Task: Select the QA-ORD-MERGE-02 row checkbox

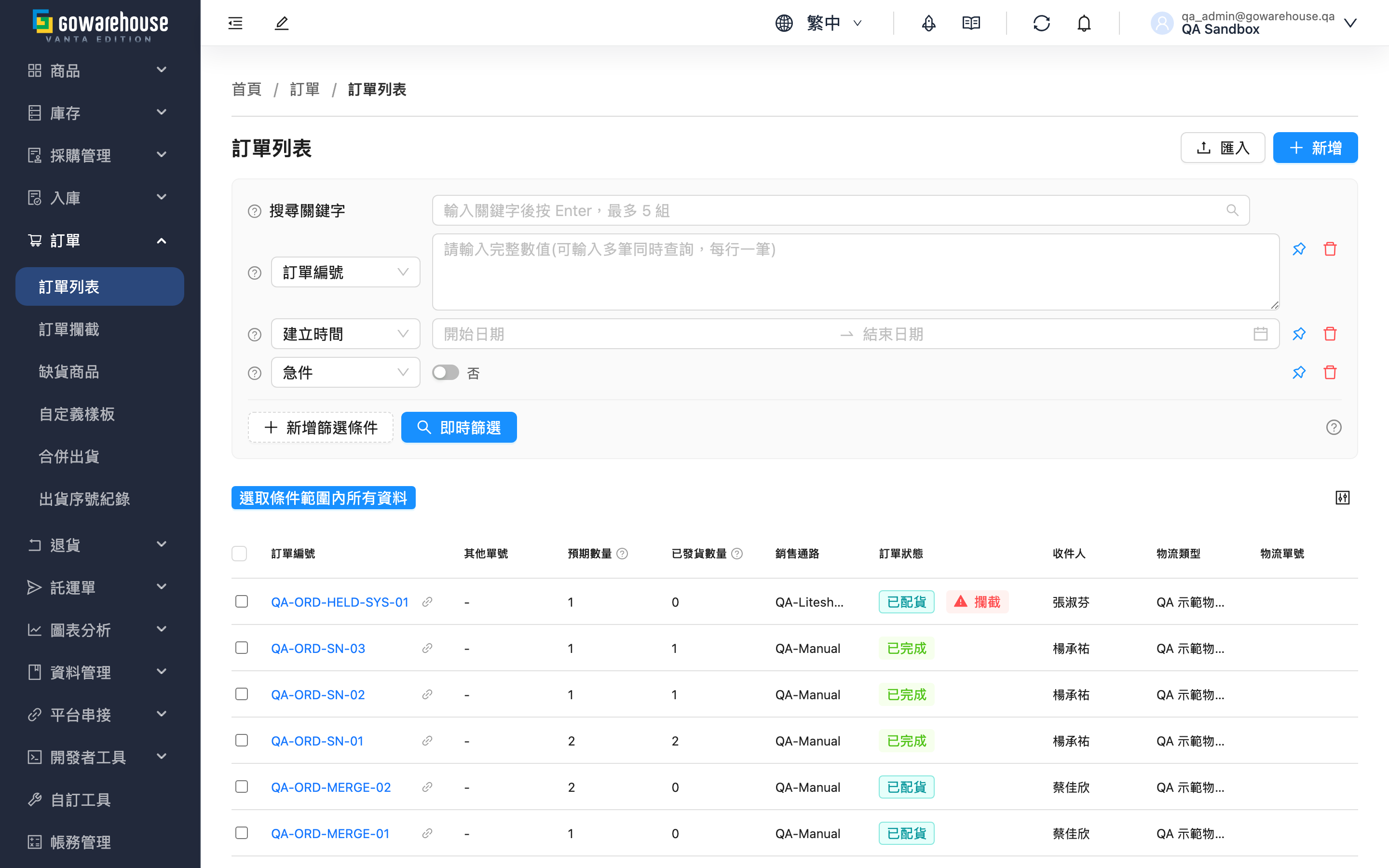Action: click(x=242, y=787)
